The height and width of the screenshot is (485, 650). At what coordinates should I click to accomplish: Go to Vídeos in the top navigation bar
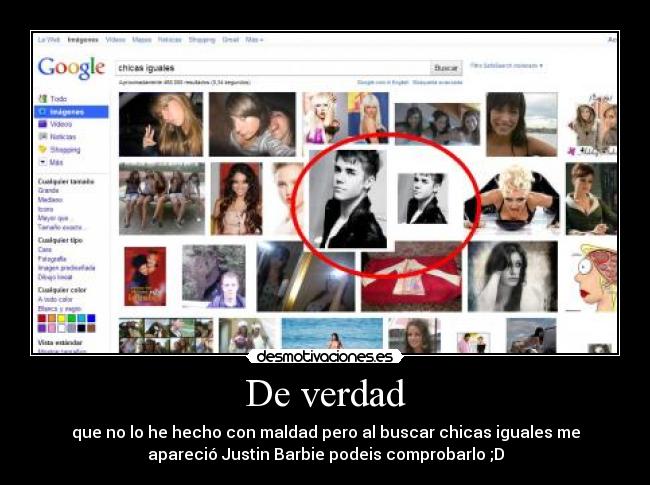point(115,40)
